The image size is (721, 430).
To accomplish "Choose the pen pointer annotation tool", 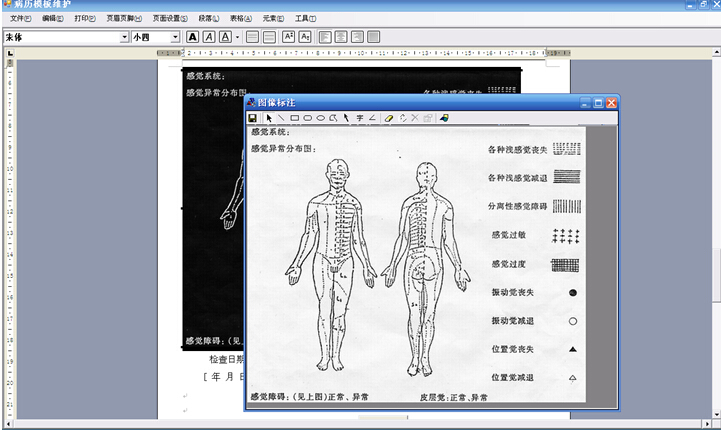I will pyautogui.click(x=346, y=118).
